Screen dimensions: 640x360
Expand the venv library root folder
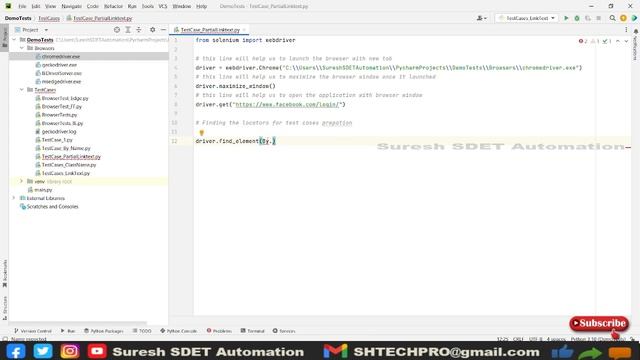[22, 181]
